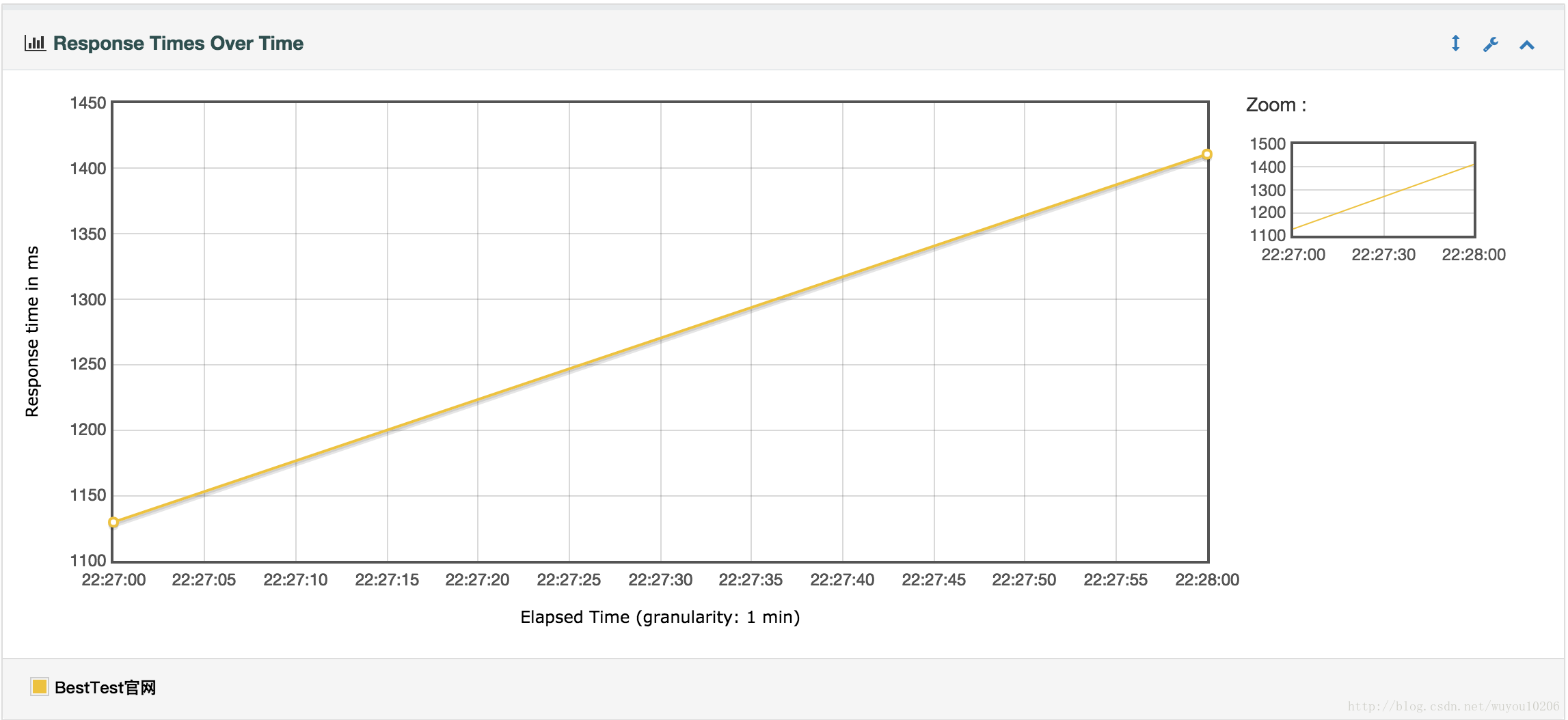Click the Response Times Over Time title
Image resolution: width=1568 pixels, height=720 pixels.
(178, 43)
